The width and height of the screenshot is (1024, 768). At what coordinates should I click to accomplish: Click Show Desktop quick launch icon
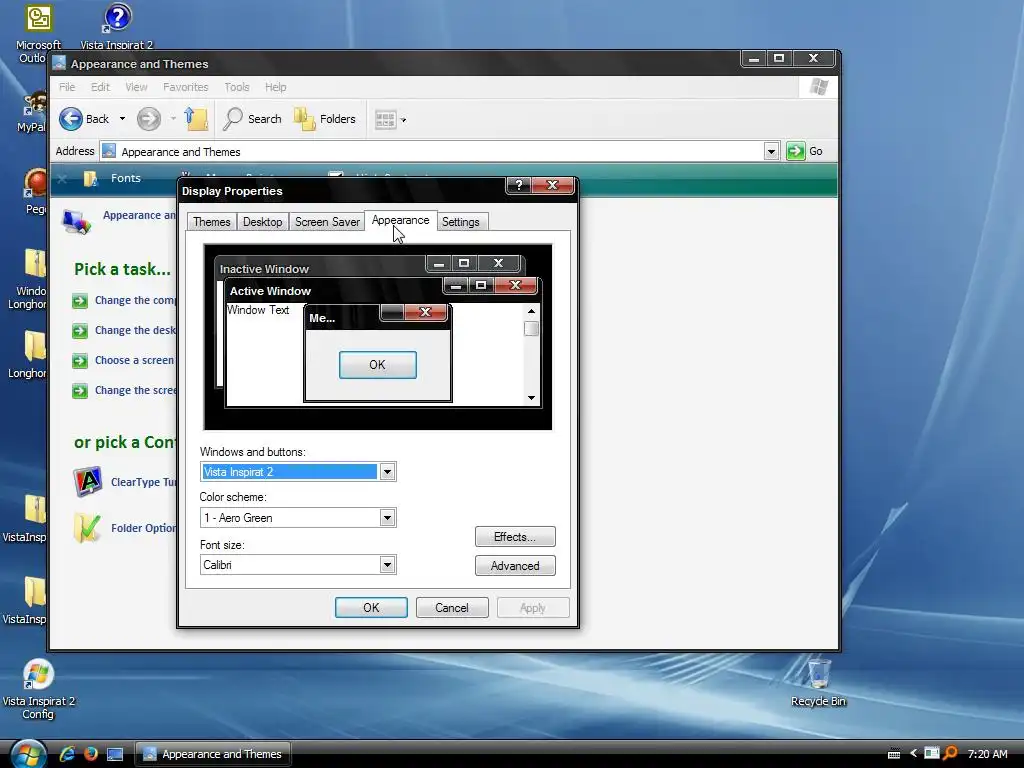[x=115, y=754]
